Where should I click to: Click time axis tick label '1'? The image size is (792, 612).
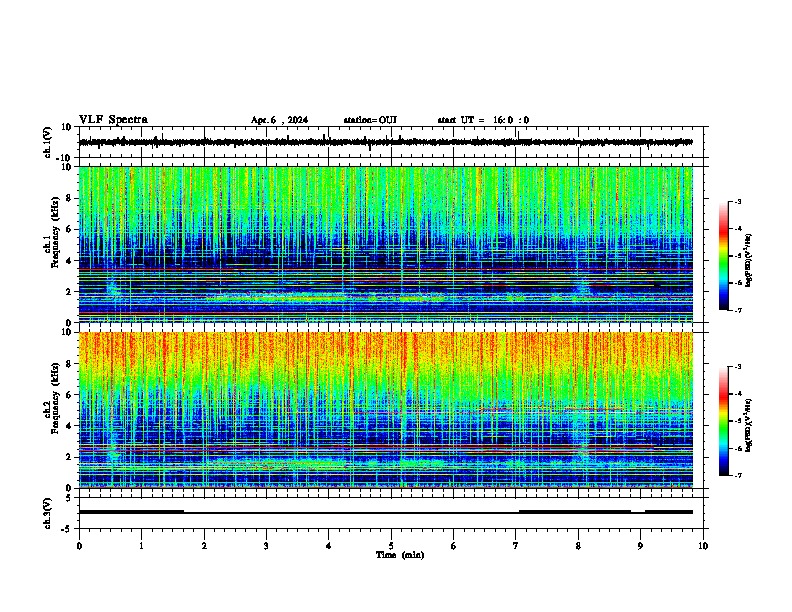(141, 546)
